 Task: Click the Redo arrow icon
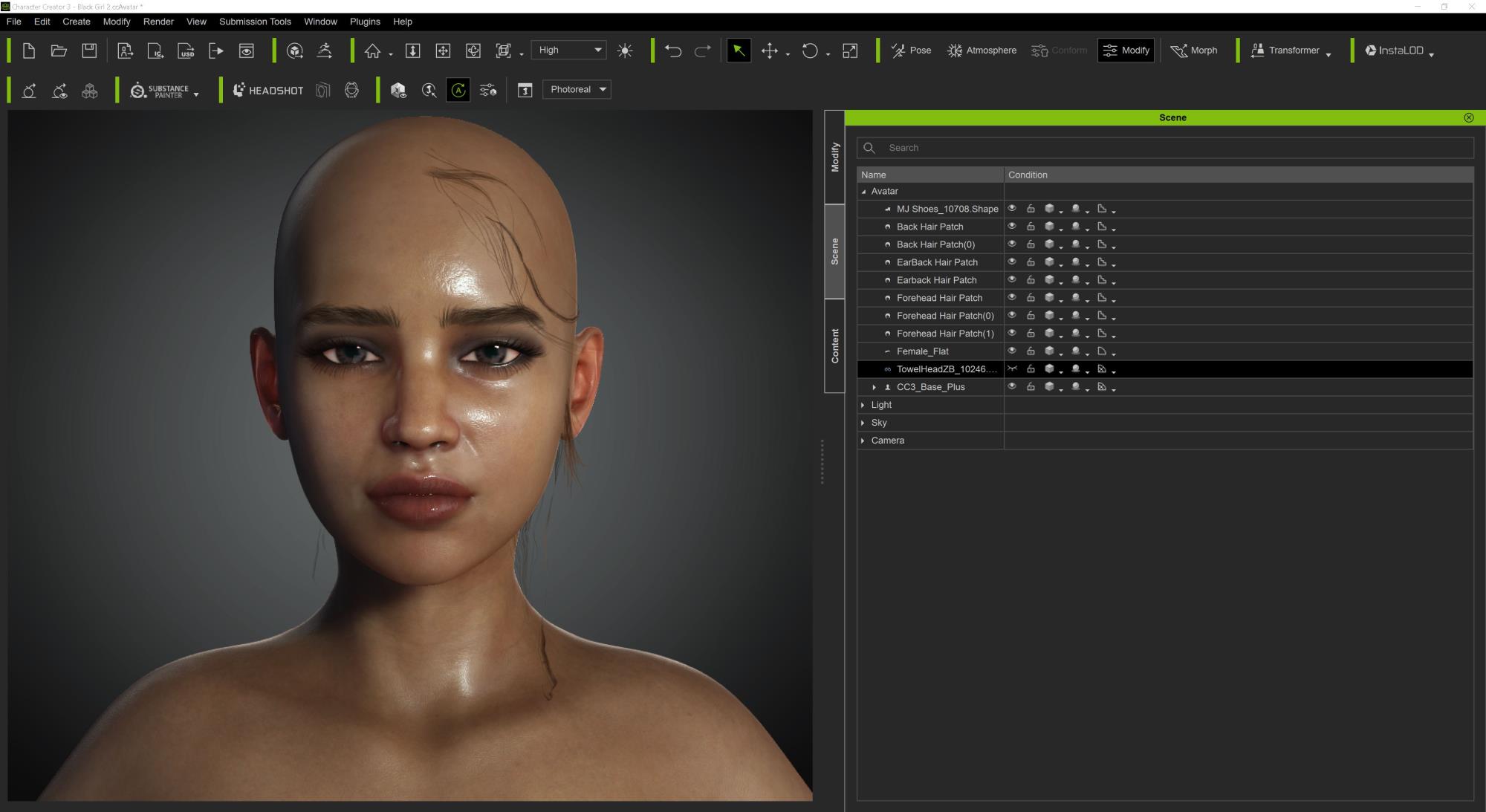click(702, 51)
